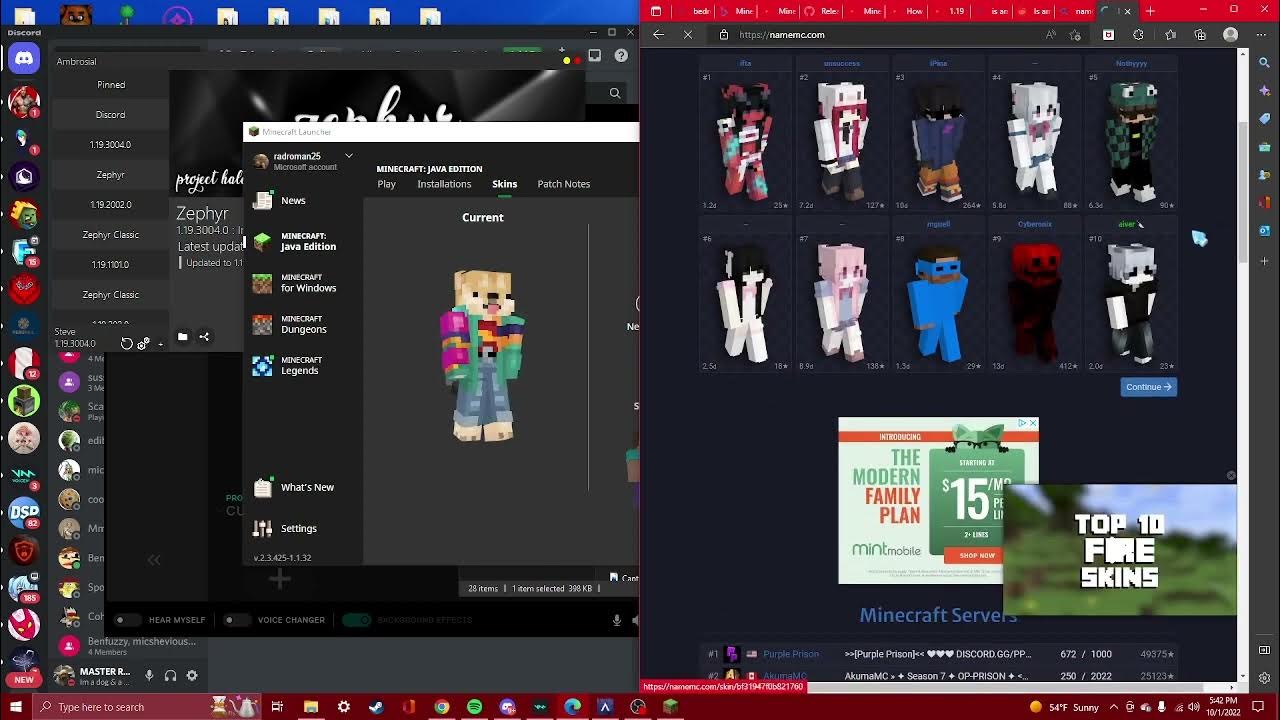The image size is (1280, 720).
Task: Expand radroman25 account dropdown
Action: pos(349,156)
